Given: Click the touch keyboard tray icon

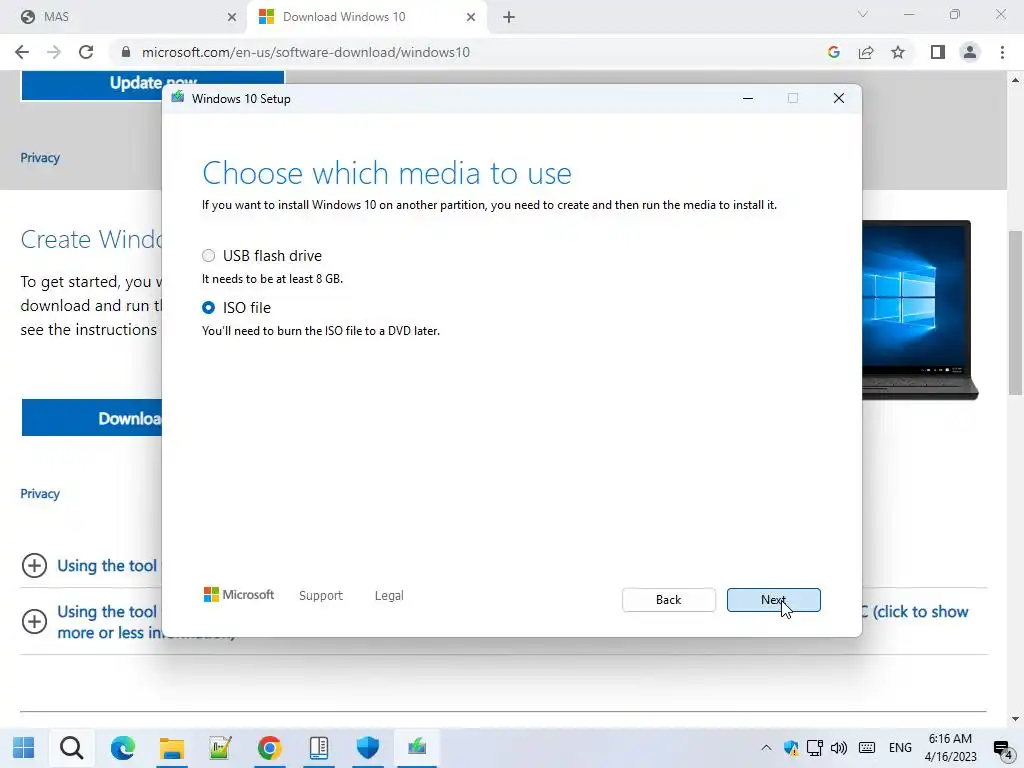Looking at the screenshot, I should (867, 748).
